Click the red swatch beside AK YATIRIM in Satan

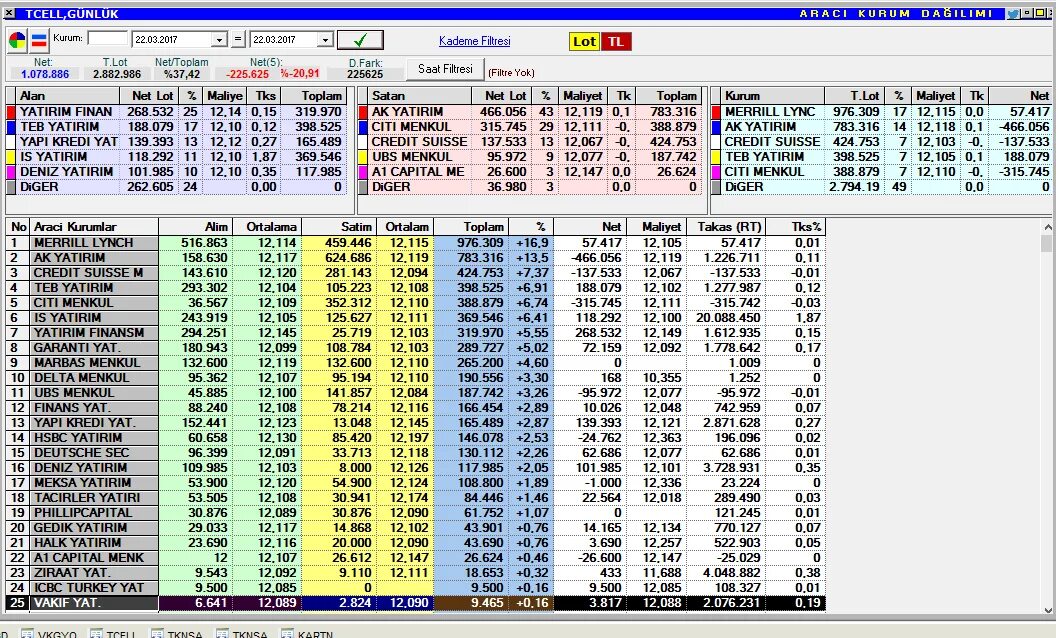tap(363, 112)
